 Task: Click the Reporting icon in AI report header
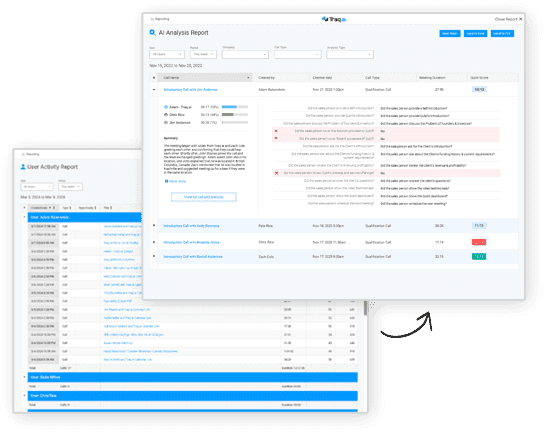[x=152, y=19]
